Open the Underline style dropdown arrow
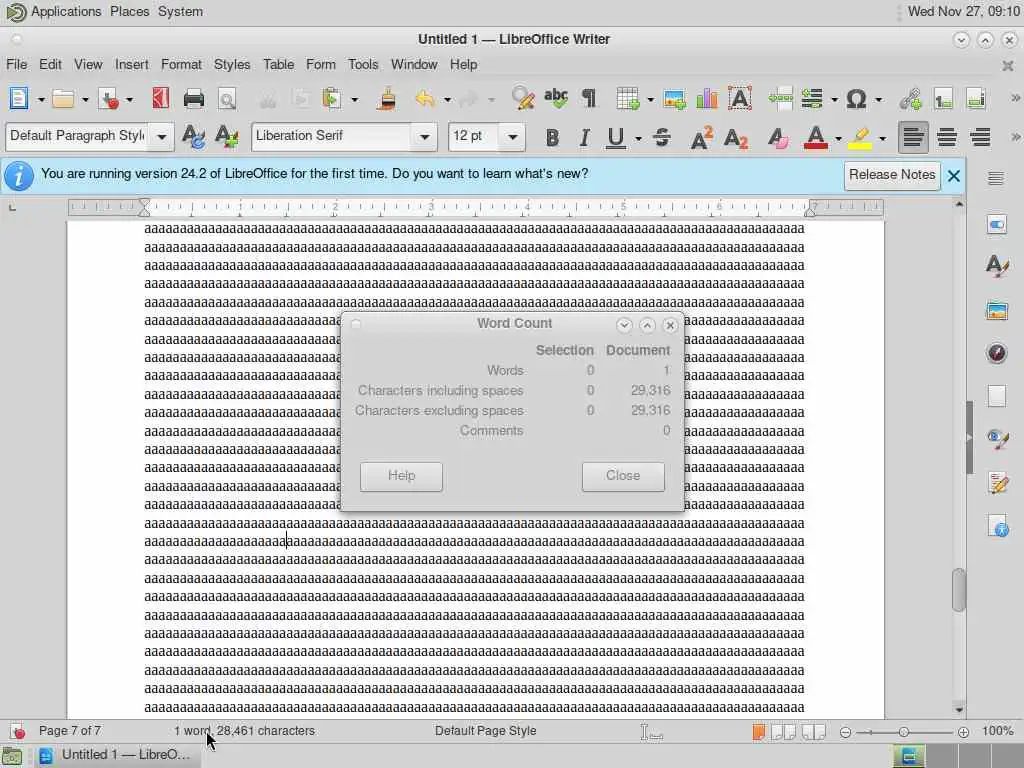 (x=638, y=138)
